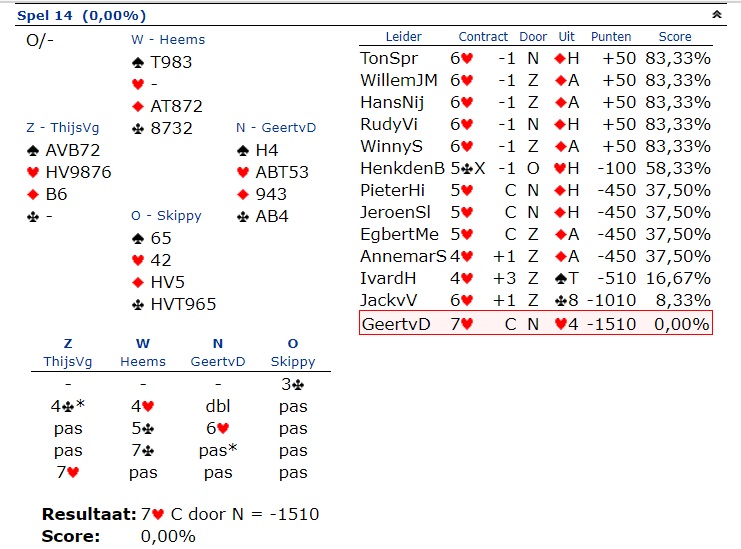The width and height of the screenshot is (741, 549).
Task: Click the 3 clubs opening bid by Skippy
Action: pos(293,384)
